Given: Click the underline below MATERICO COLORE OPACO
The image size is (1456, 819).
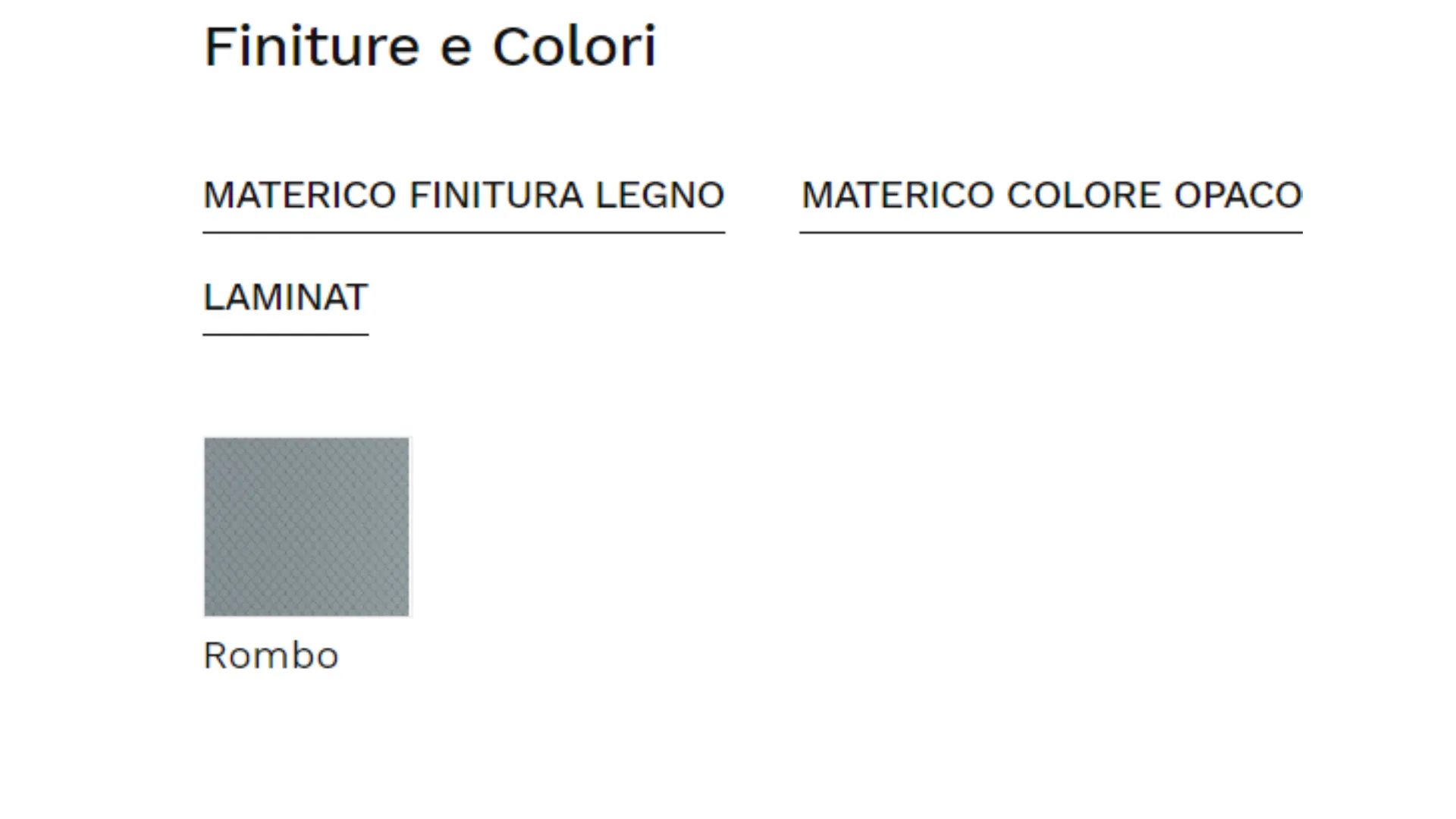Looking at the screenshot, I should [1051, 233].
